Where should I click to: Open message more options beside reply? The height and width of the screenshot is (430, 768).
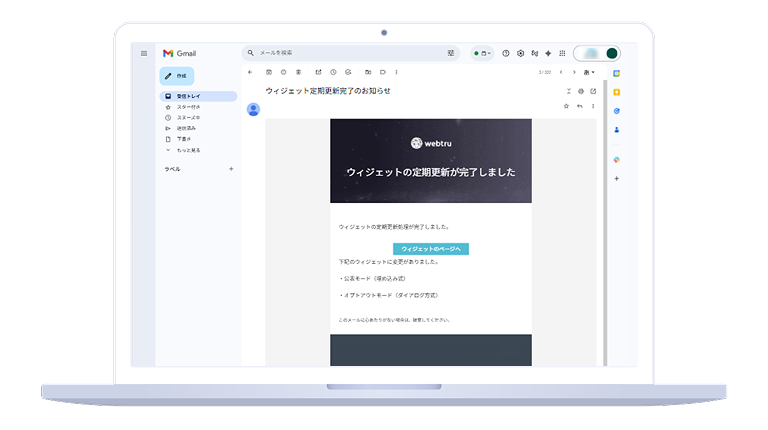(593, 106)
